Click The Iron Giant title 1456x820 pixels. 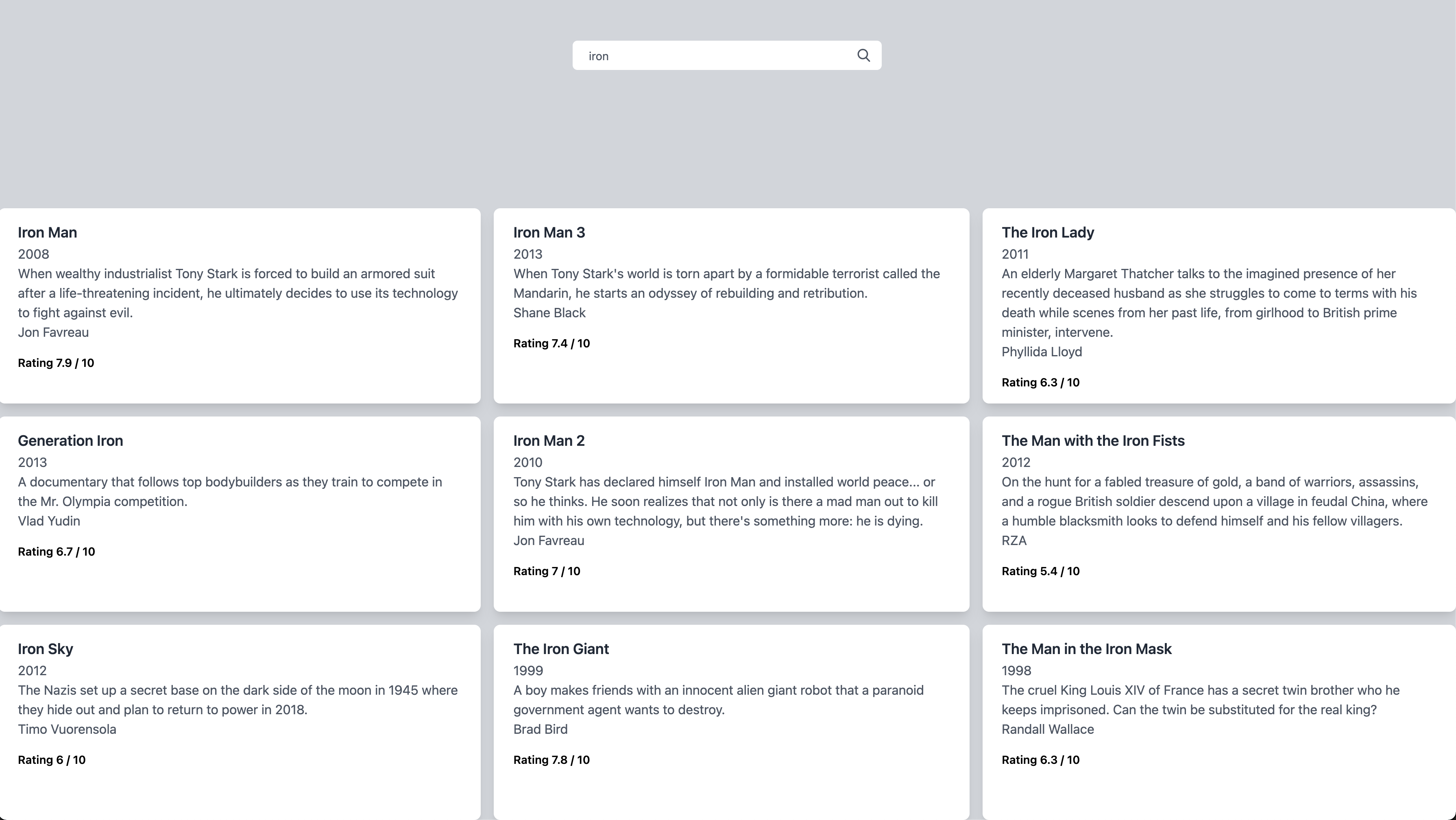pos(561,648)
